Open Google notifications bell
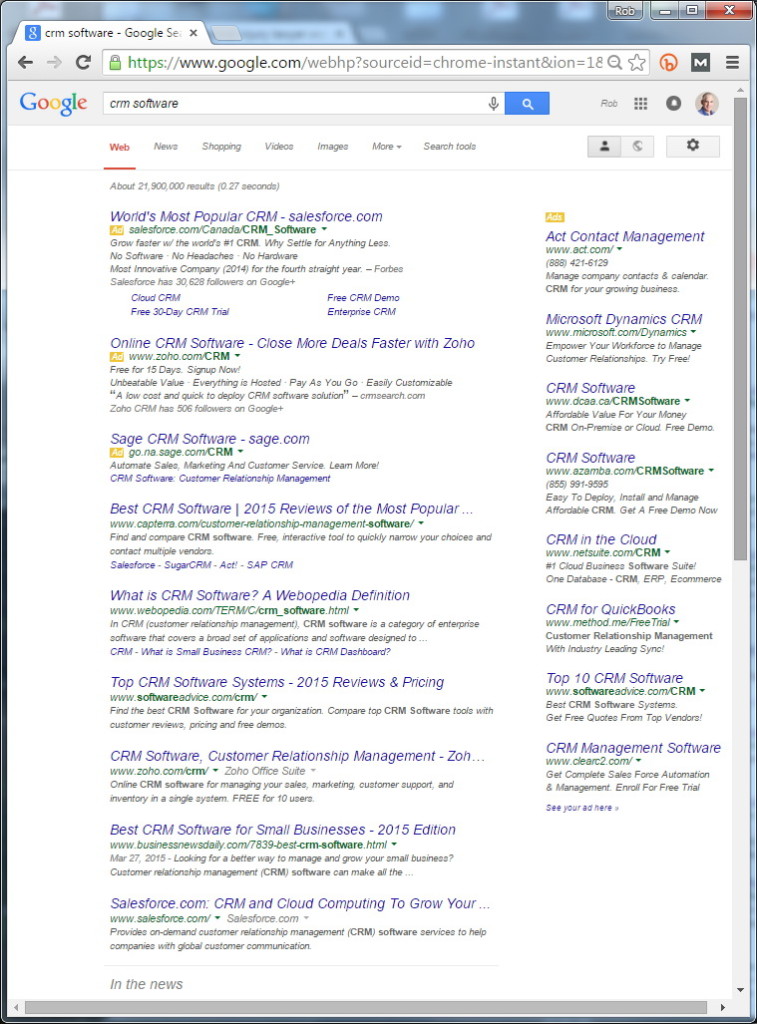The image size is (757, 1024). 673,103
